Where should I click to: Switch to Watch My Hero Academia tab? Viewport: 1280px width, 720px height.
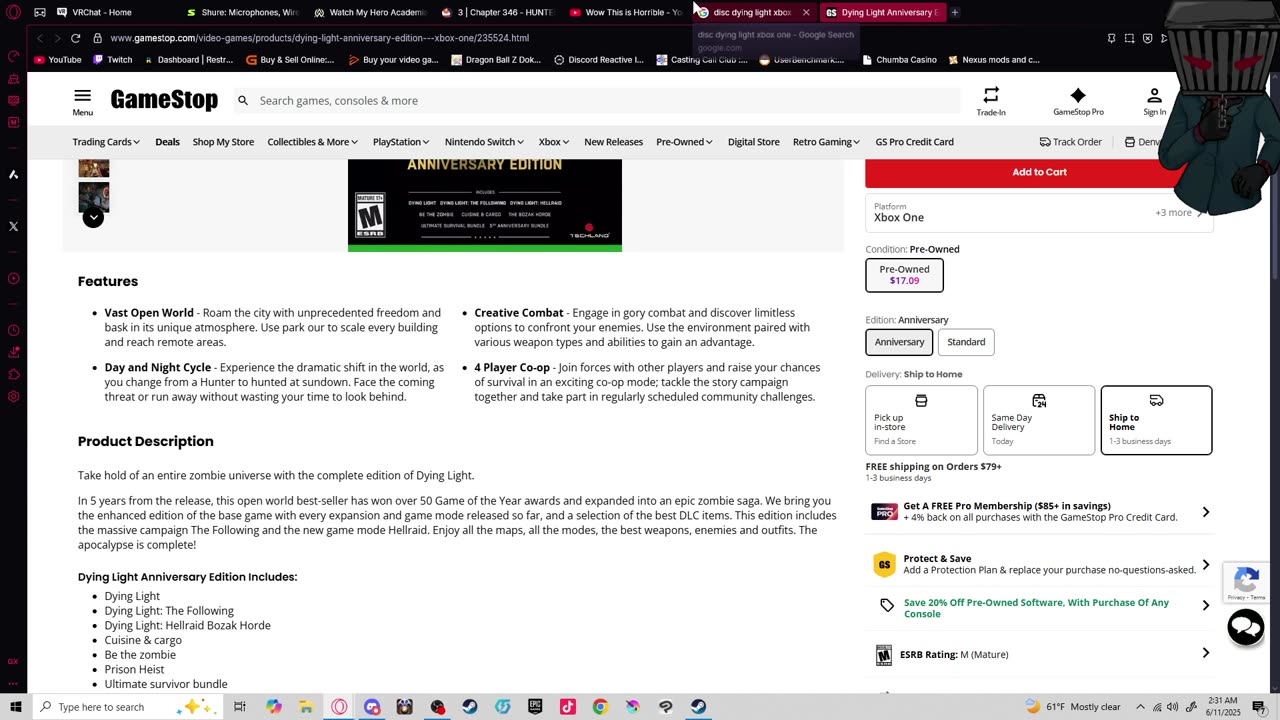[370, 12]
